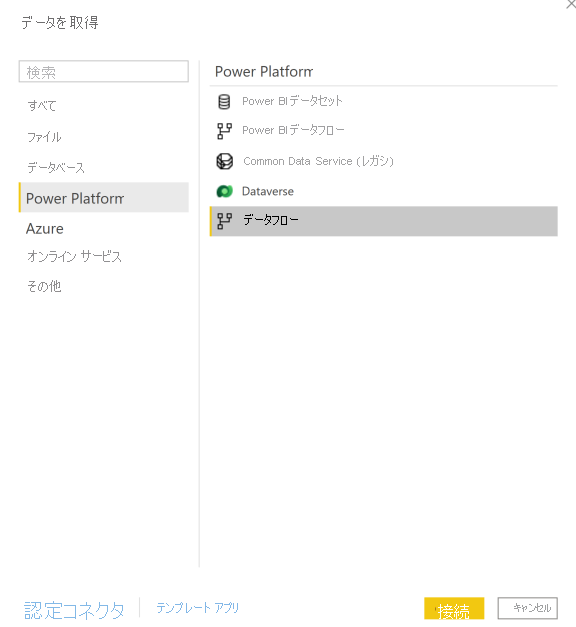Click the highlighted データフロー row icon

point(224,221)
